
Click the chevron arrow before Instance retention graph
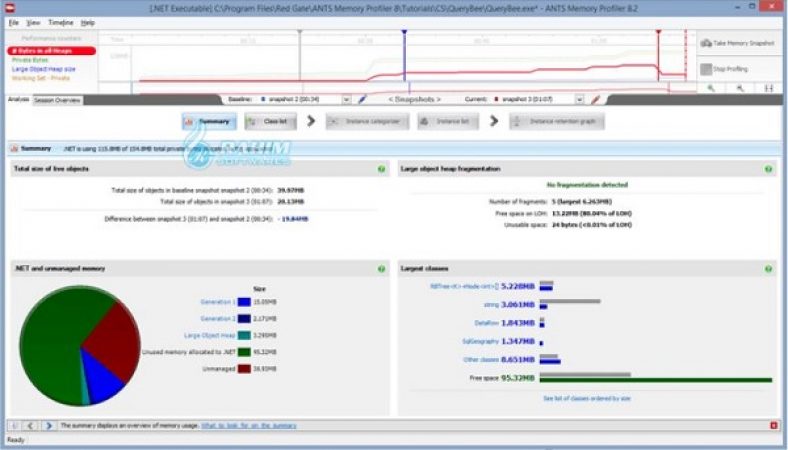[x=494, y=121]
